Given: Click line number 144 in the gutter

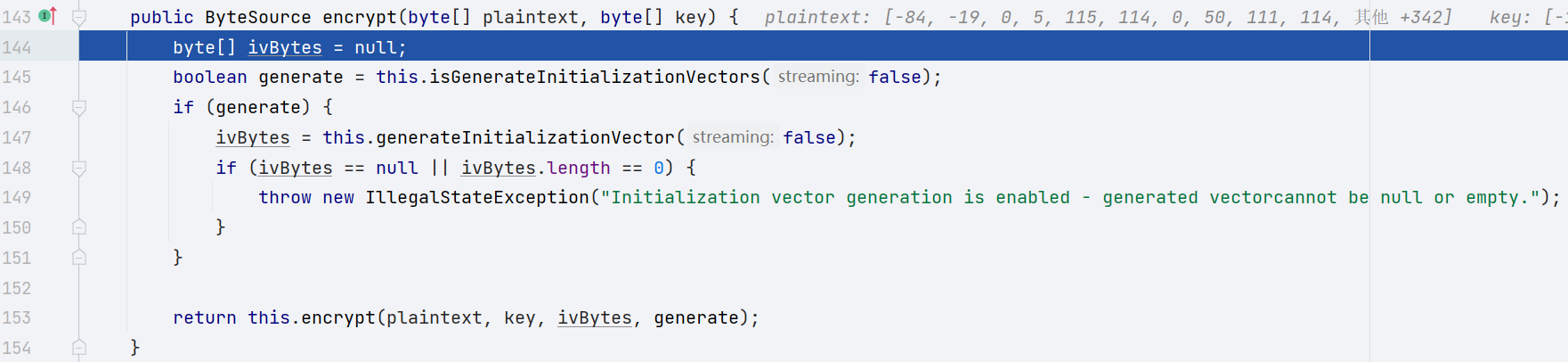Looking at the screenshot, I should (x=17, y=47).
